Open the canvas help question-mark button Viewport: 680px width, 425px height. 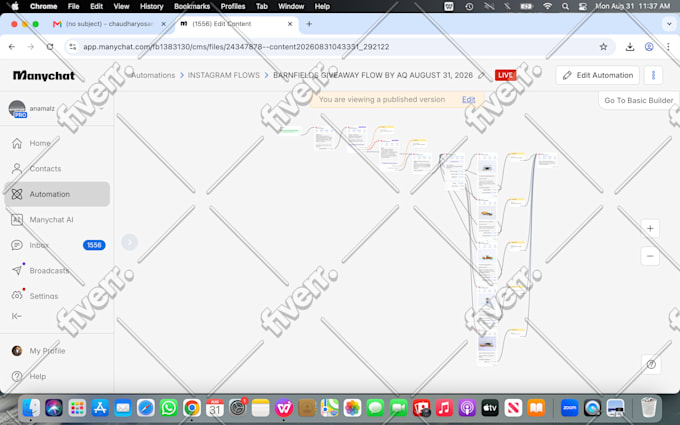[x=651, y=364]
